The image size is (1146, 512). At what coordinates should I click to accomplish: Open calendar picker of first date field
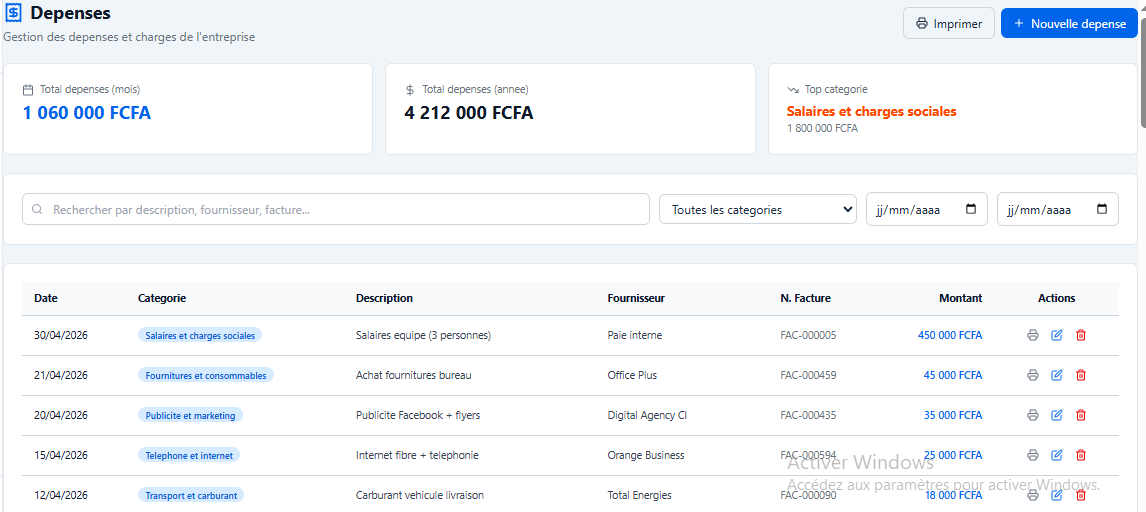(x=971, y=209)
